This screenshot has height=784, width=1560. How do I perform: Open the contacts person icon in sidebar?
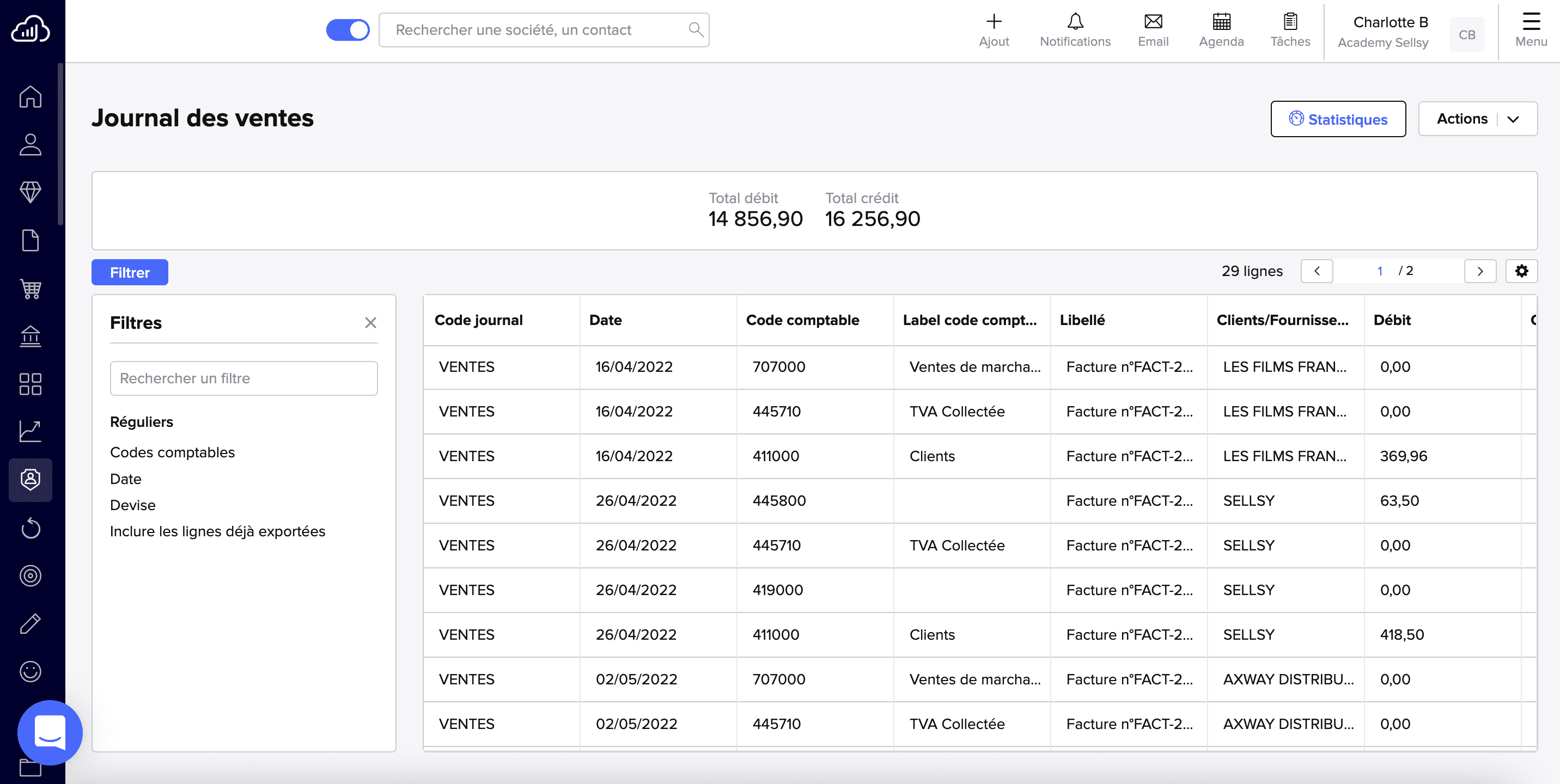coord(31,145)
